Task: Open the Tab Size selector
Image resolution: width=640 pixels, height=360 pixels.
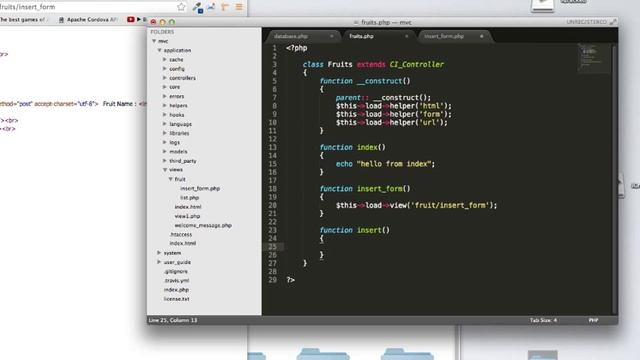Action: [x=543, y=320]
